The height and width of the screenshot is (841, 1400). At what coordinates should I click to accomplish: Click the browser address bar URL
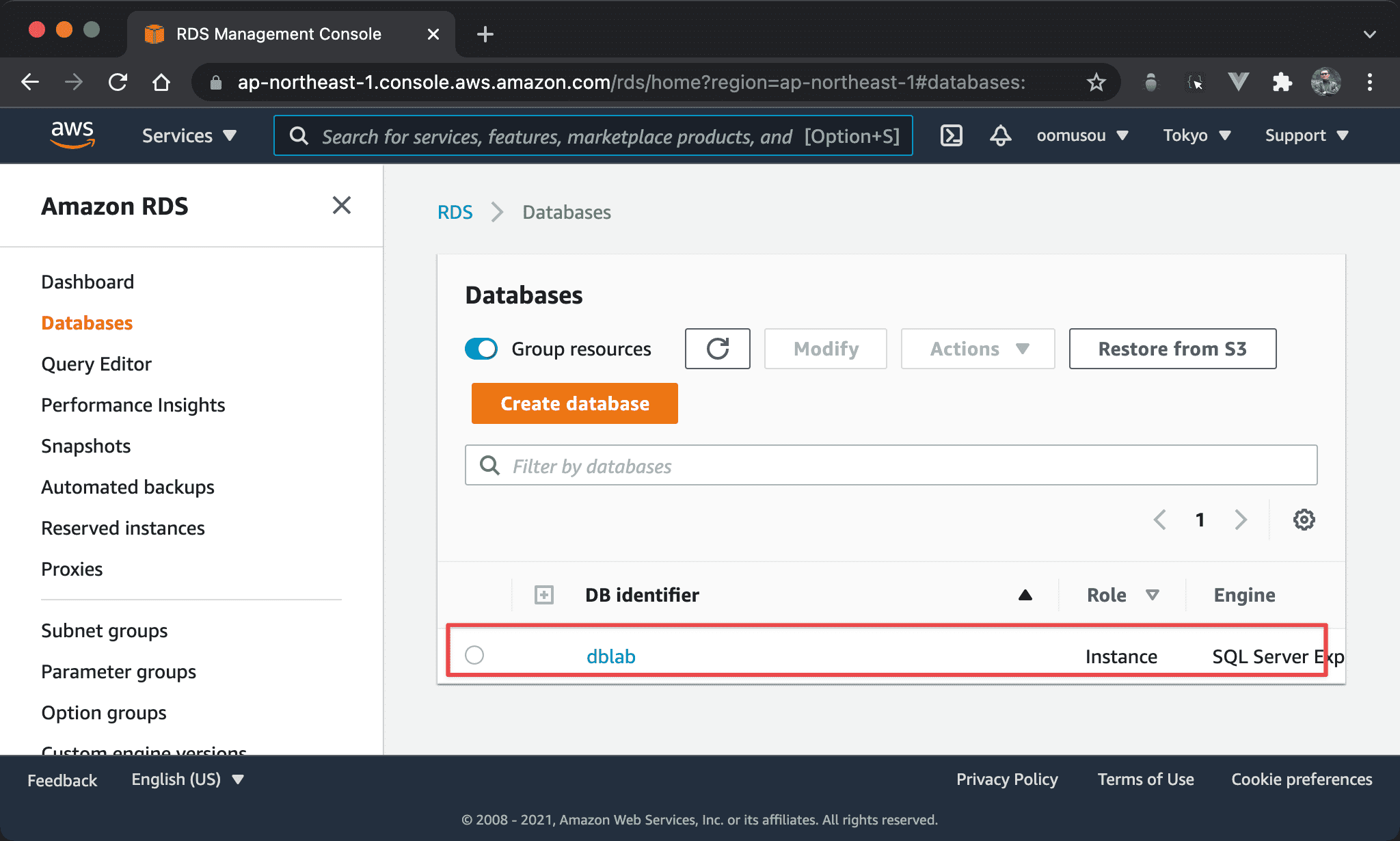pyautogui.click(x=631, y=82)
